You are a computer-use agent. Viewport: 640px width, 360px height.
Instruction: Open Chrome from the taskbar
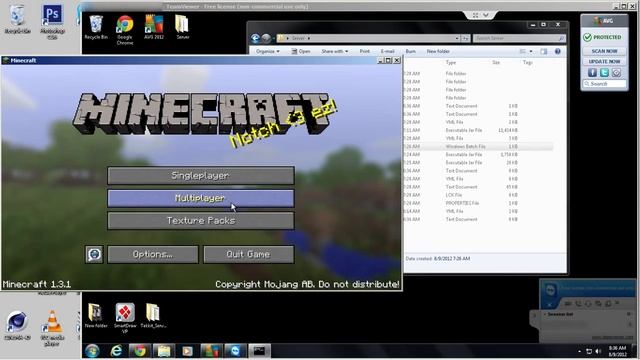(140, 351)
